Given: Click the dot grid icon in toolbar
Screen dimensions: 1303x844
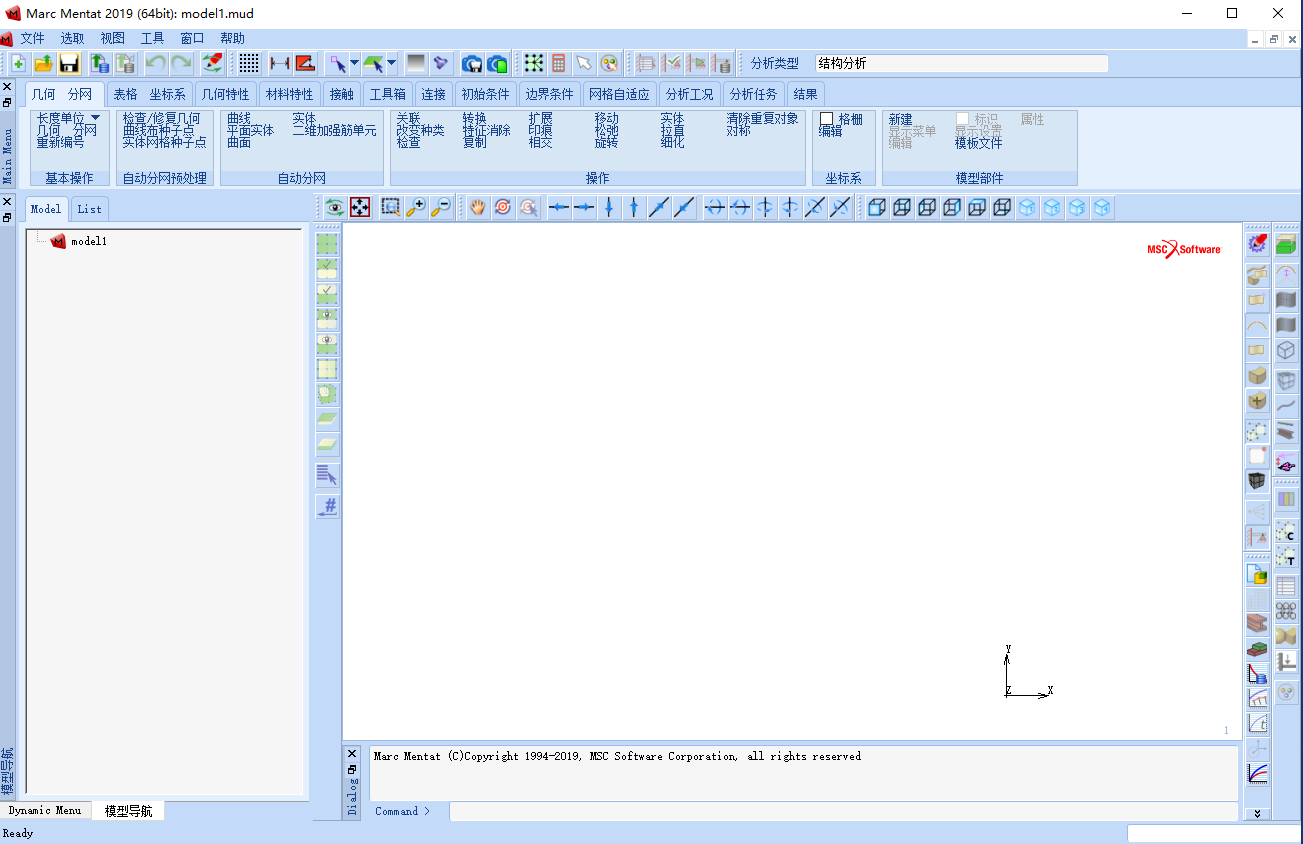Looking at the screenshot, I should (x=249, y=63).
